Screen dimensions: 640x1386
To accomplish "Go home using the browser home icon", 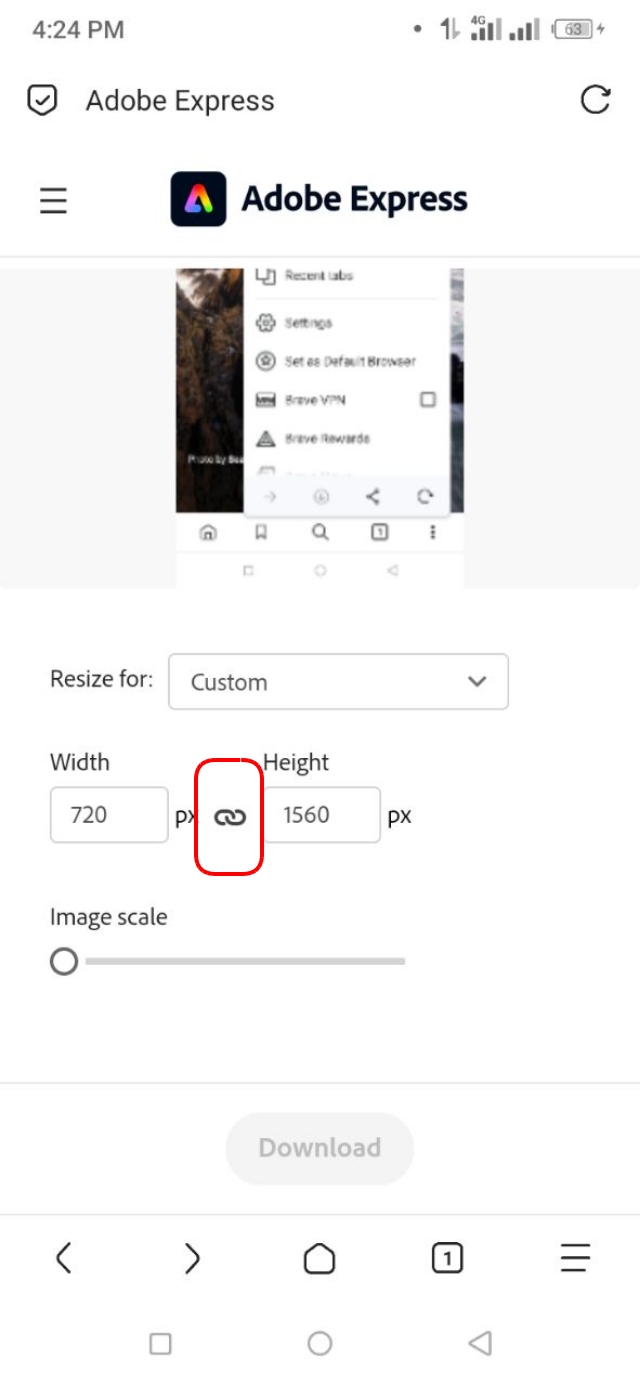I will click(319, 1258).
